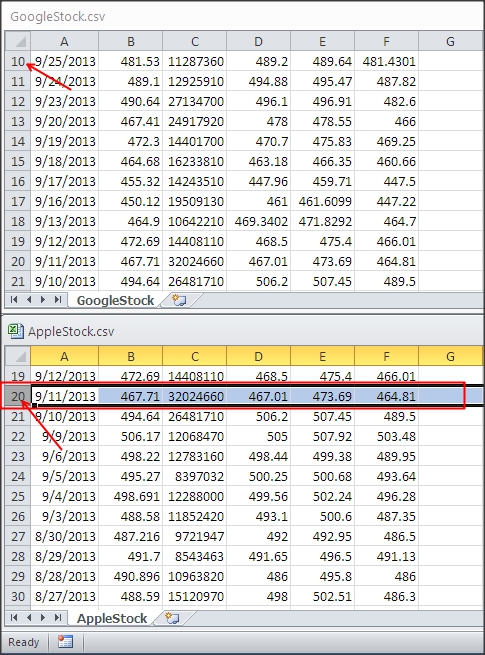The width and height of the screenshot is (485, 655).
Task: Select cell 491.13 in AppleStock window
Action: pyautogui.click(x=386, y=556)
